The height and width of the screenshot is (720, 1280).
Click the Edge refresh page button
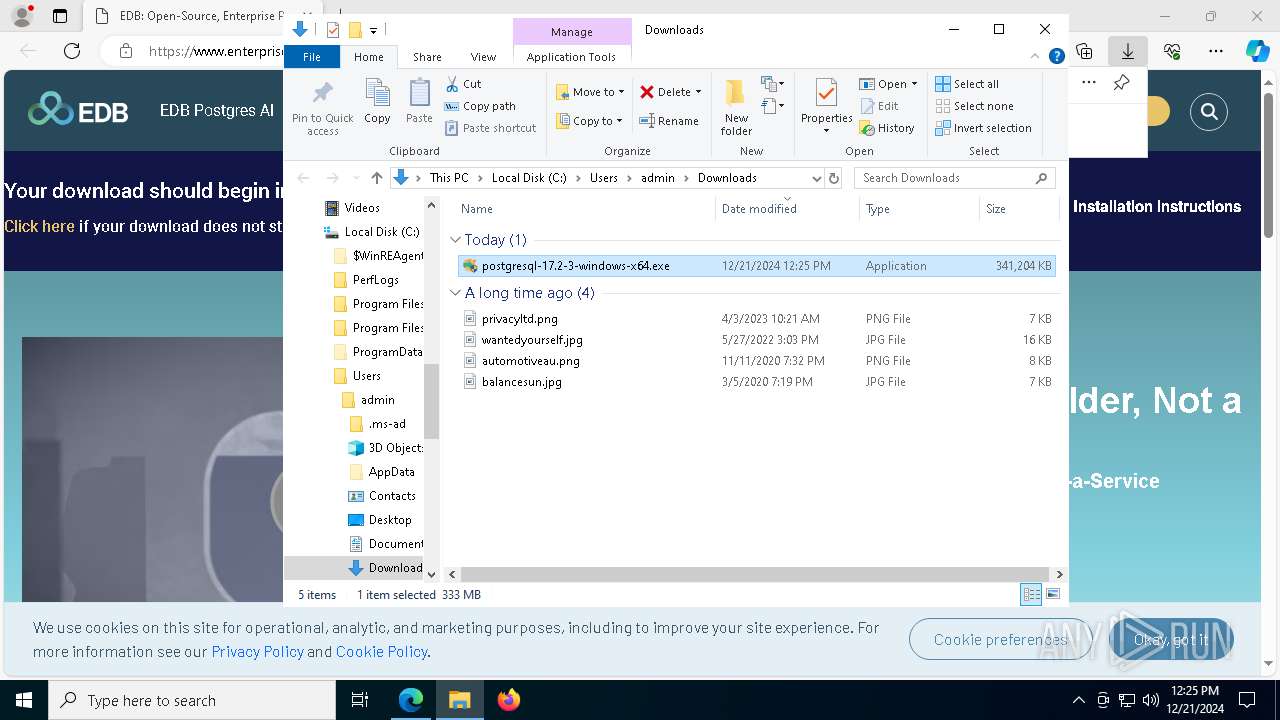pos(72,51)
